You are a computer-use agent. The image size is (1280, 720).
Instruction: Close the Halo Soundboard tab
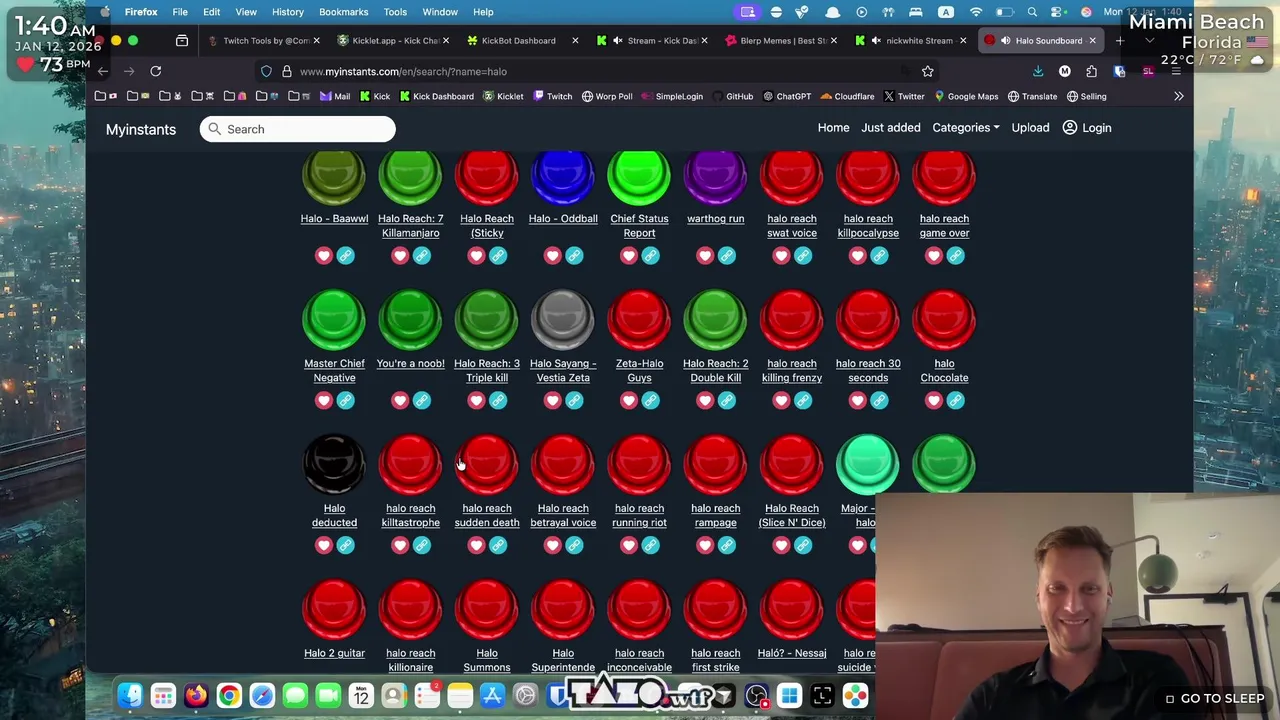pyautogui.click(x=1092, y=41)
